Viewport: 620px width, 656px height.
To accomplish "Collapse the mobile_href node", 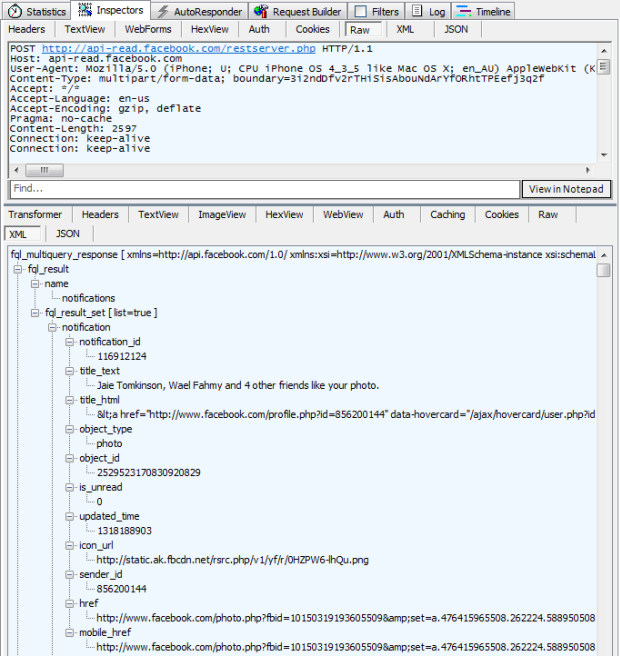I will click(x=69, y=633).
